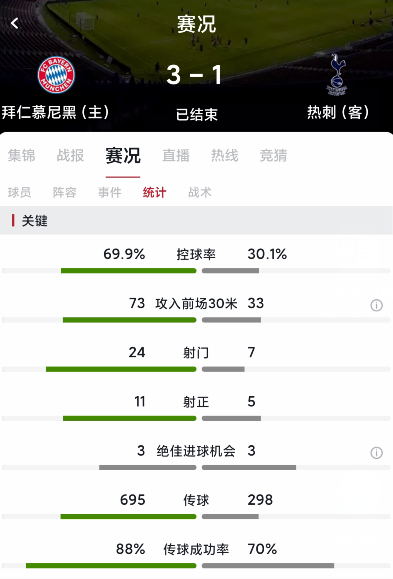Click the 热刺 (客) team name
Viewport: 393px width, 579px height.
click(x=338, y=112)
